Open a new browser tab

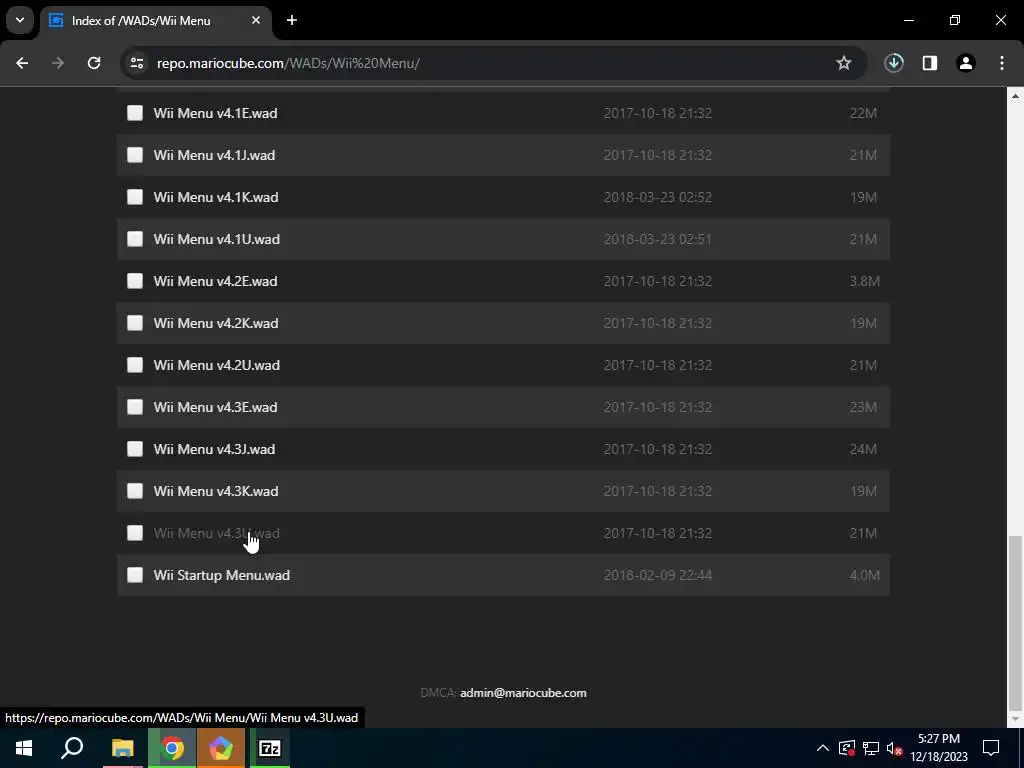292,20
